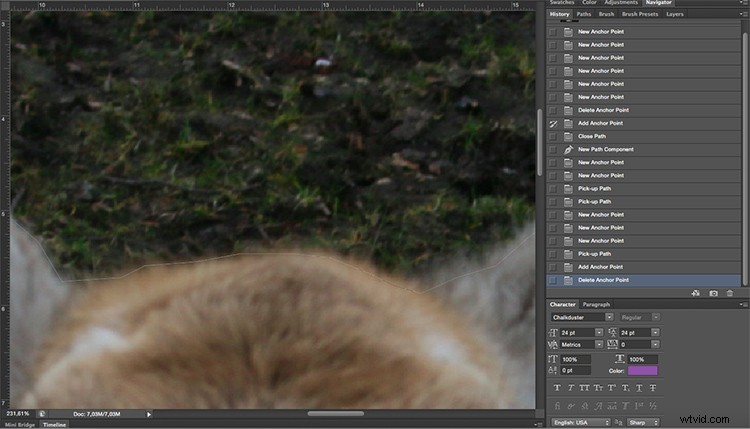Enable standard ligatures (fi icon)
The image size is (750, 429).
pyautogui.click(x=557, y=406)
